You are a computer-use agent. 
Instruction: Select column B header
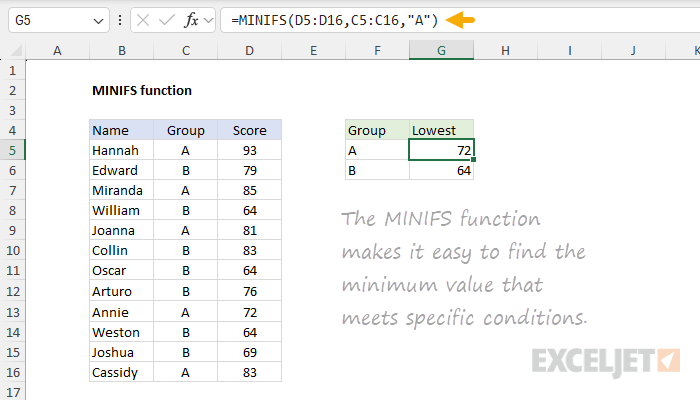(x=121, y=50)
